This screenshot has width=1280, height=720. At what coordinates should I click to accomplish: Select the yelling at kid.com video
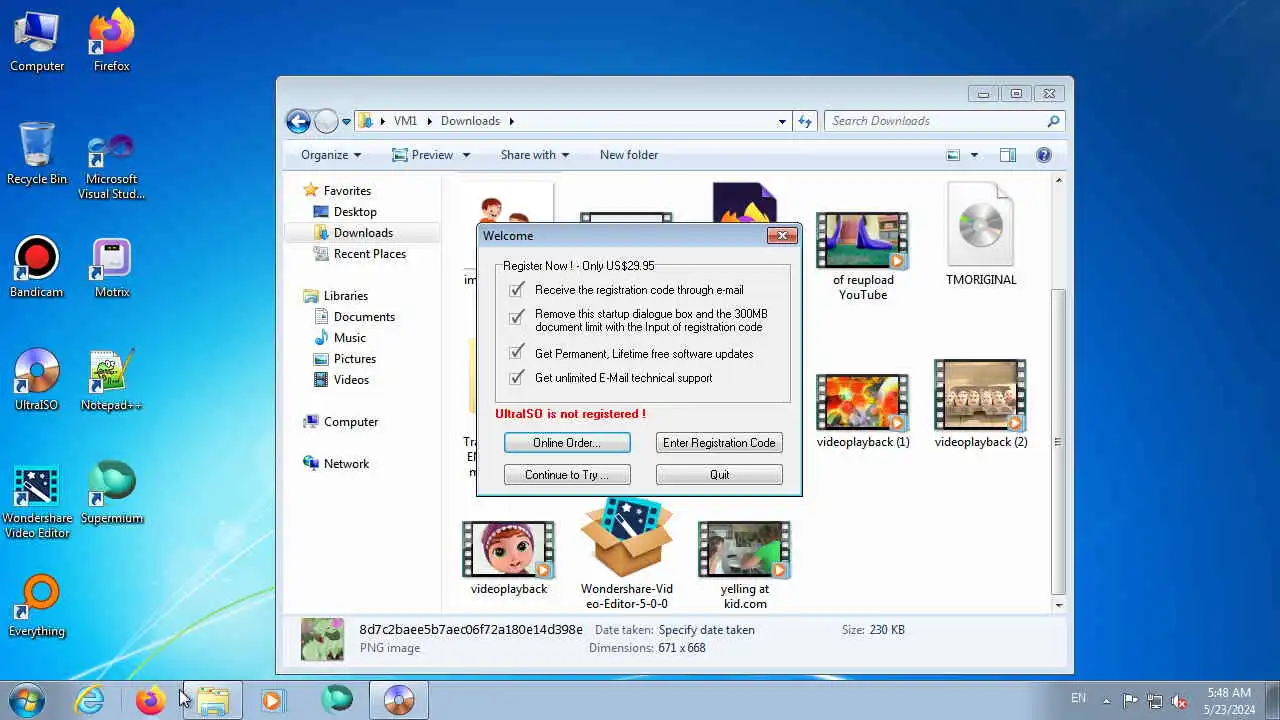745,565
